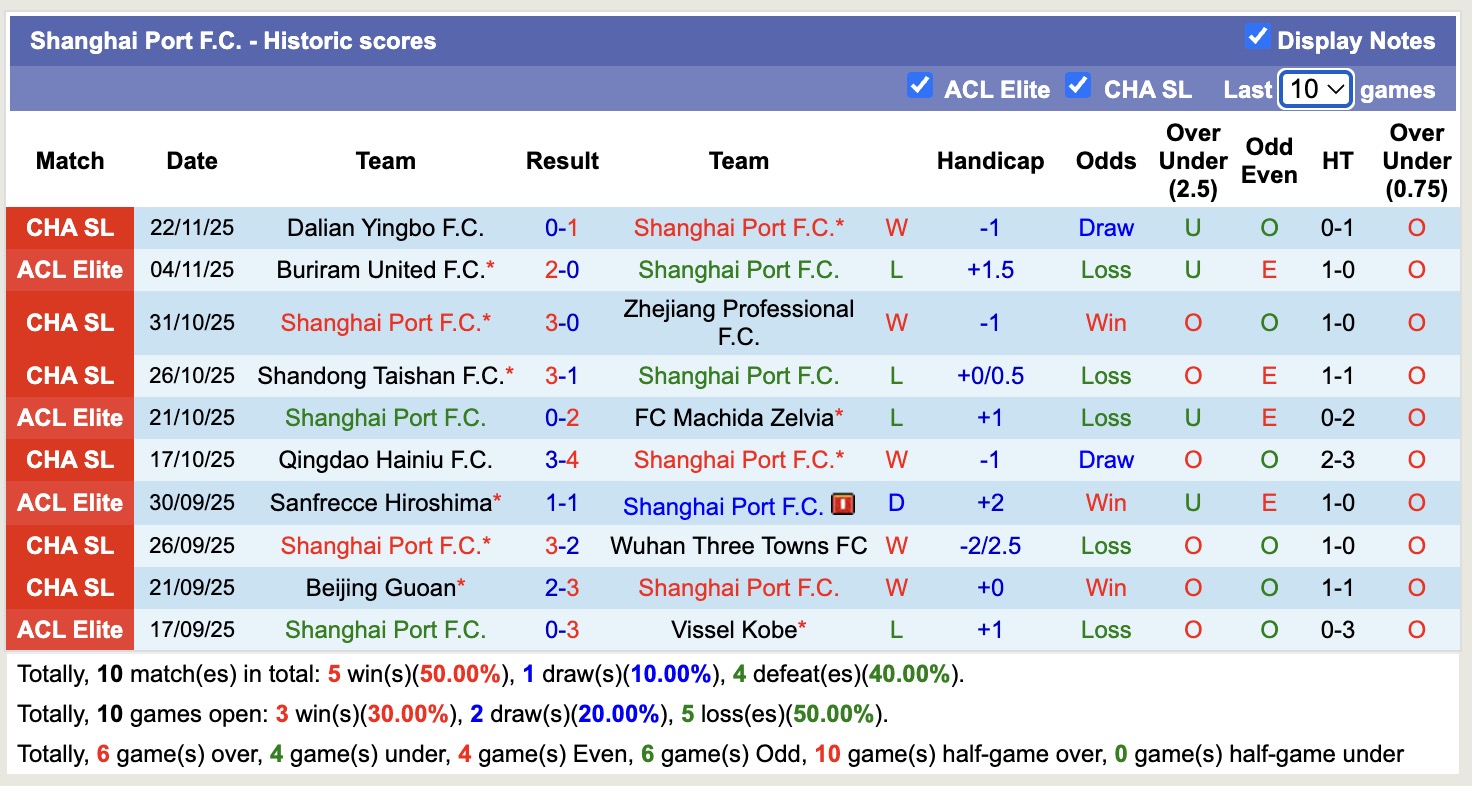Select the CHA SL badge beside Beijing Guoan game

[69, 588]
